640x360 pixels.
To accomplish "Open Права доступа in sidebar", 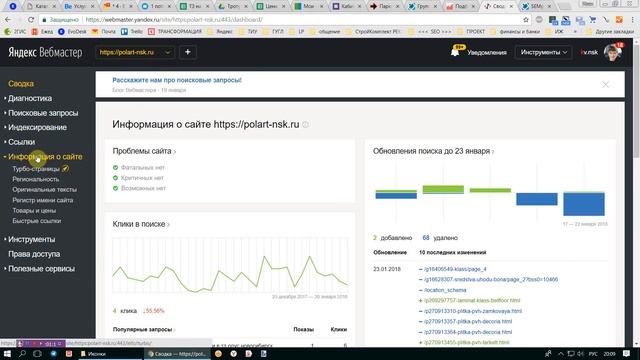I will 34,254.
